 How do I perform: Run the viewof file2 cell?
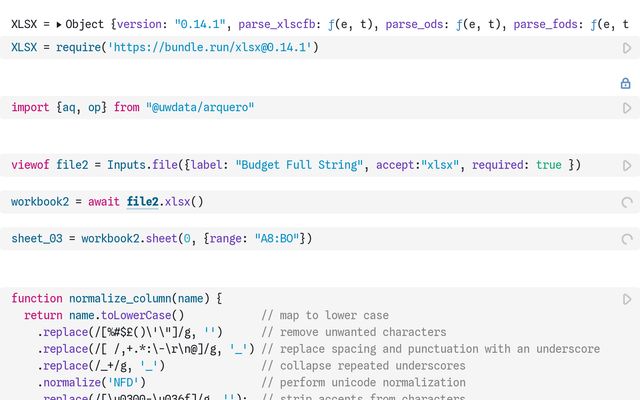tap(627, 165)
